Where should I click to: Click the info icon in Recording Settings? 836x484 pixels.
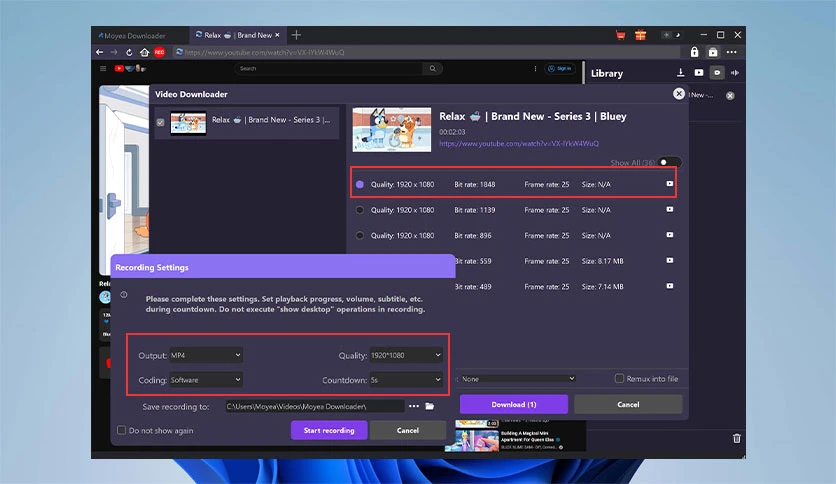coord(124,294)
